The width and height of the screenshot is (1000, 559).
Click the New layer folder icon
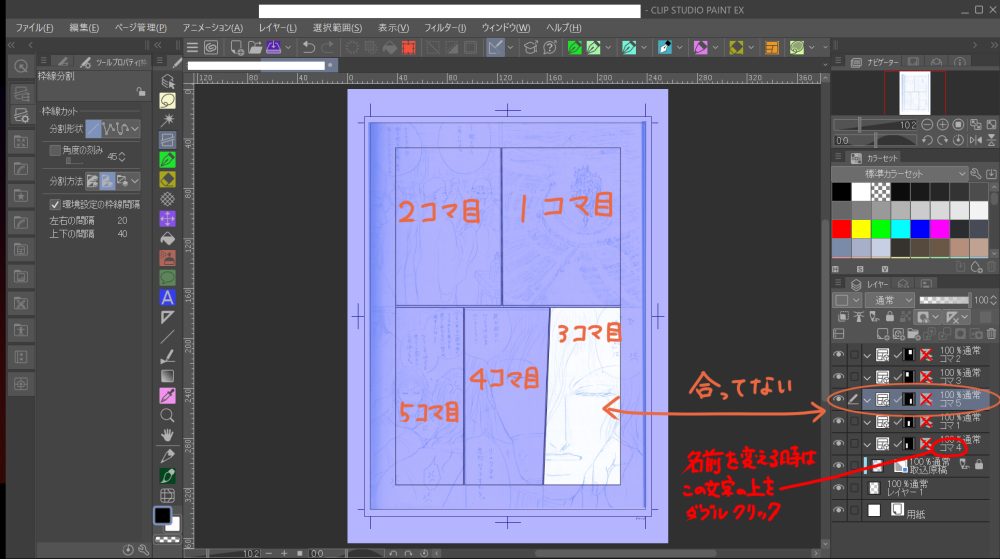[913, 333]
